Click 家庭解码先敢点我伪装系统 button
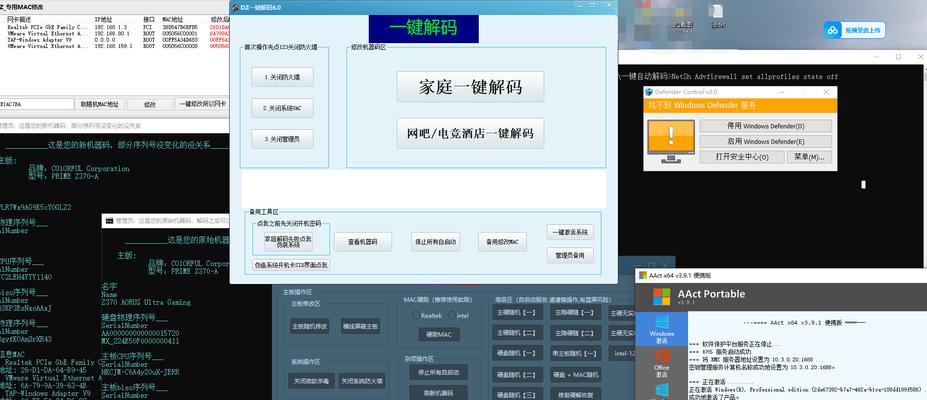This screenshot has height=400, width=927. [x=288, y=241]
